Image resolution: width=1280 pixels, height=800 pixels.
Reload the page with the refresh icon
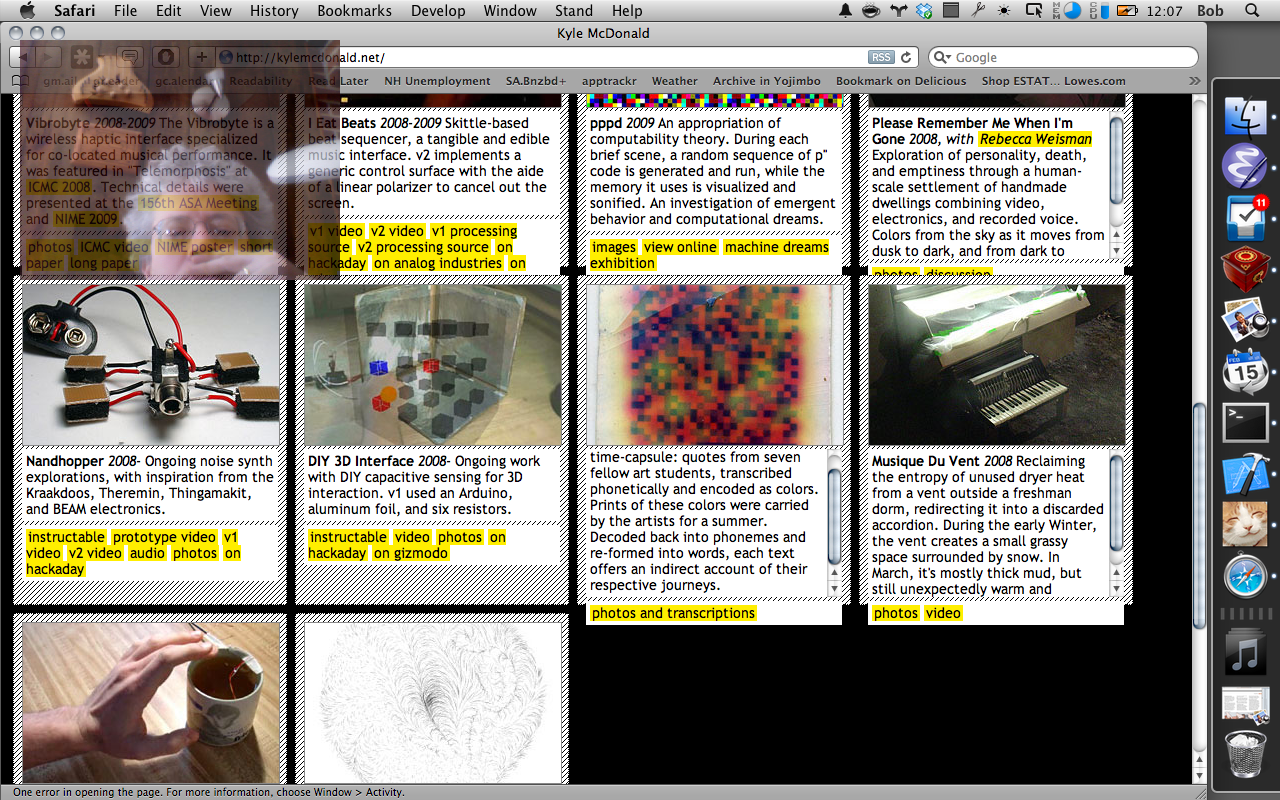(x=906, y=58)
